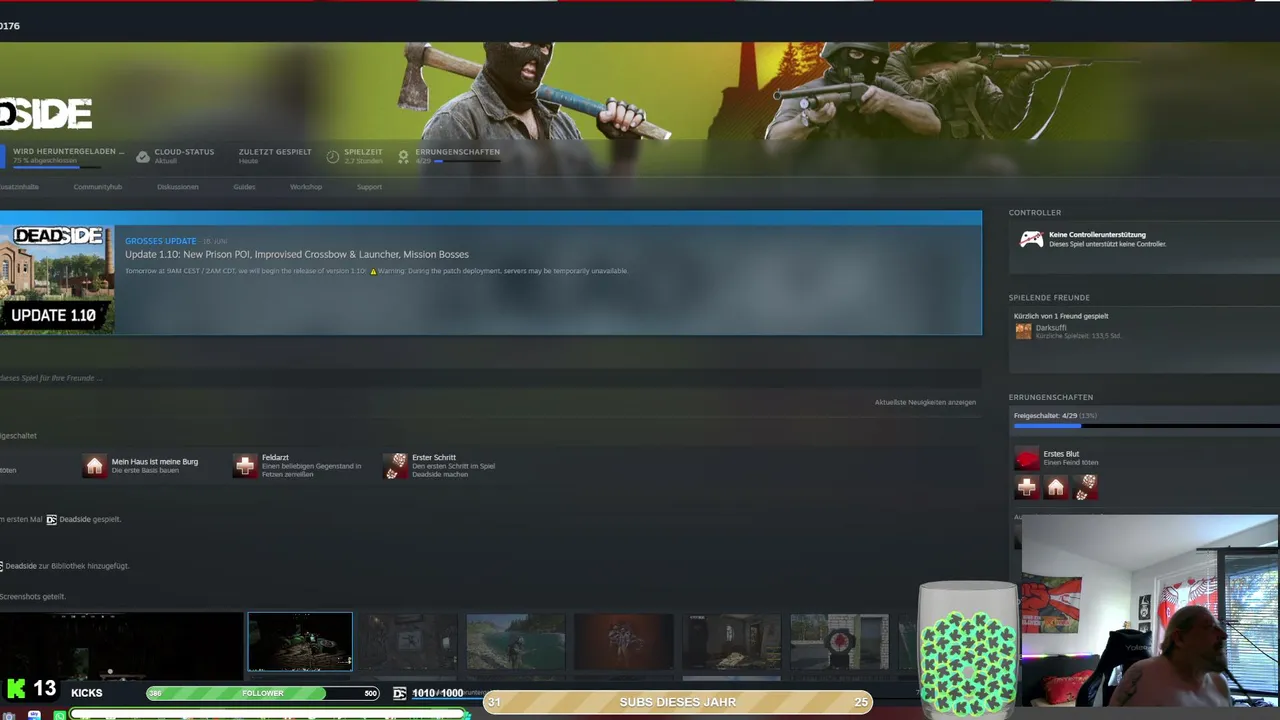The width and height of the screenshot is (1280, 720).
Task: Open the lake scene screenshot thumbnail
Action: [515, 641]
